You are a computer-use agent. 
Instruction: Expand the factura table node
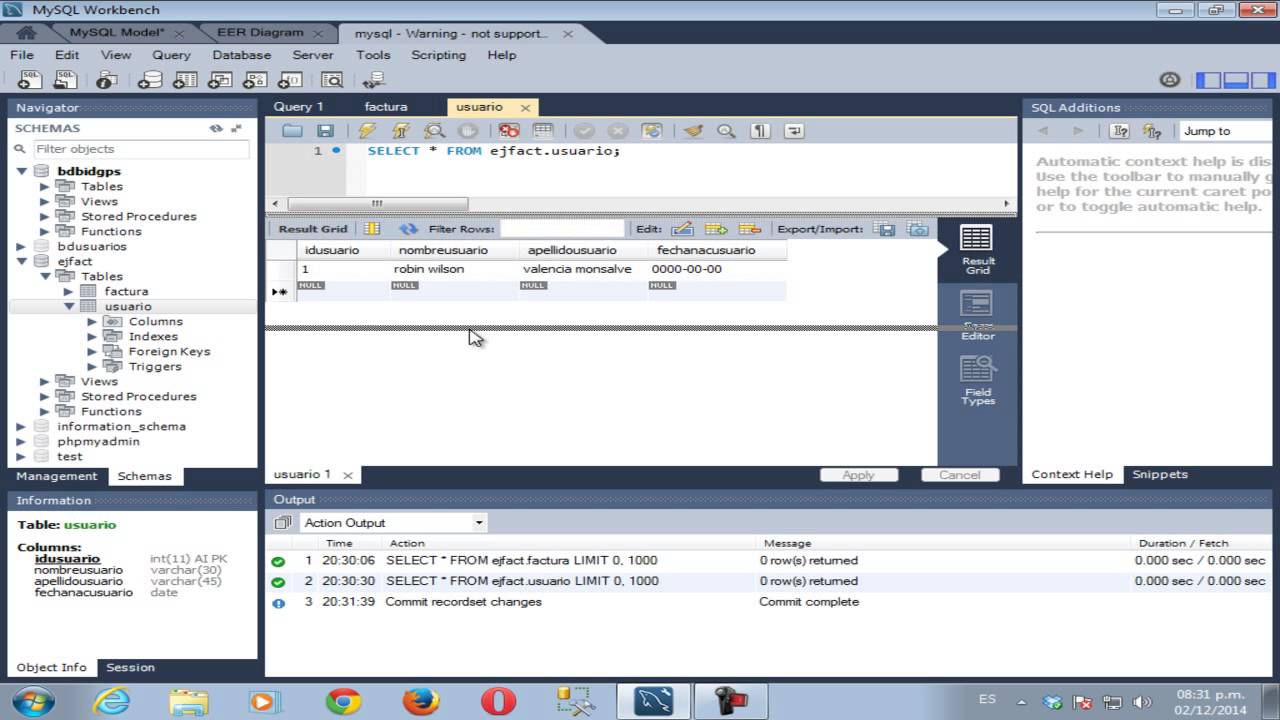(69, 291)
